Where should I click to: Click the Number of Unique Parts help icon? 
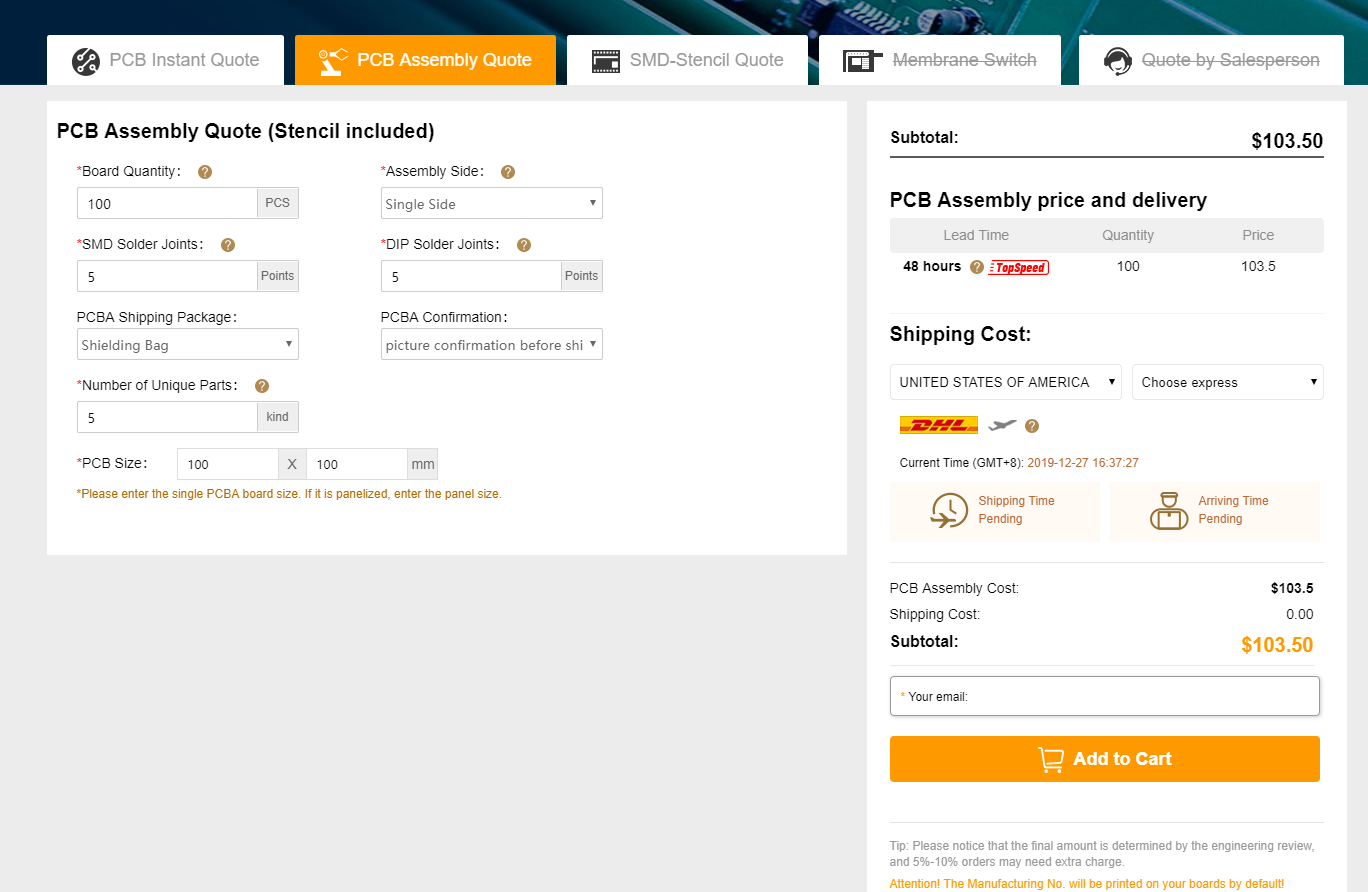coord(262,386)
